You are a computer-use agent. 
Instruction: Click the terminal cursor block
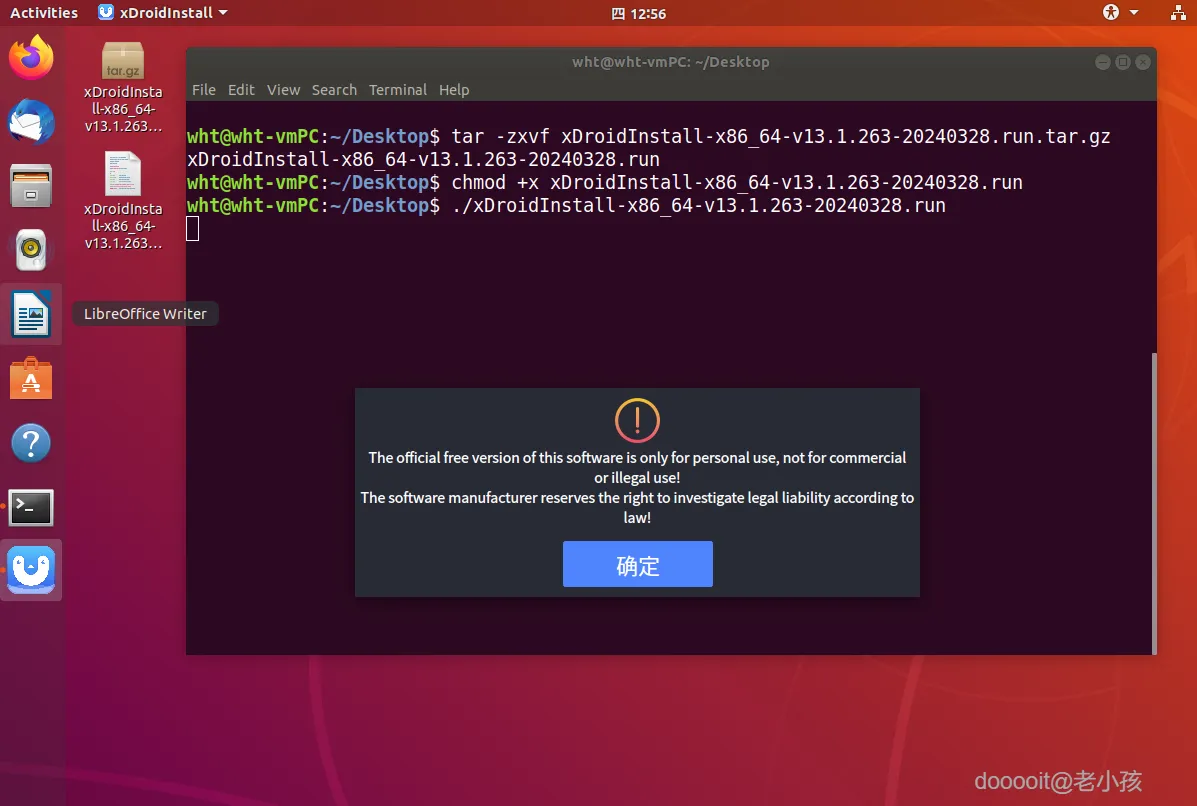tap(192, 228)
